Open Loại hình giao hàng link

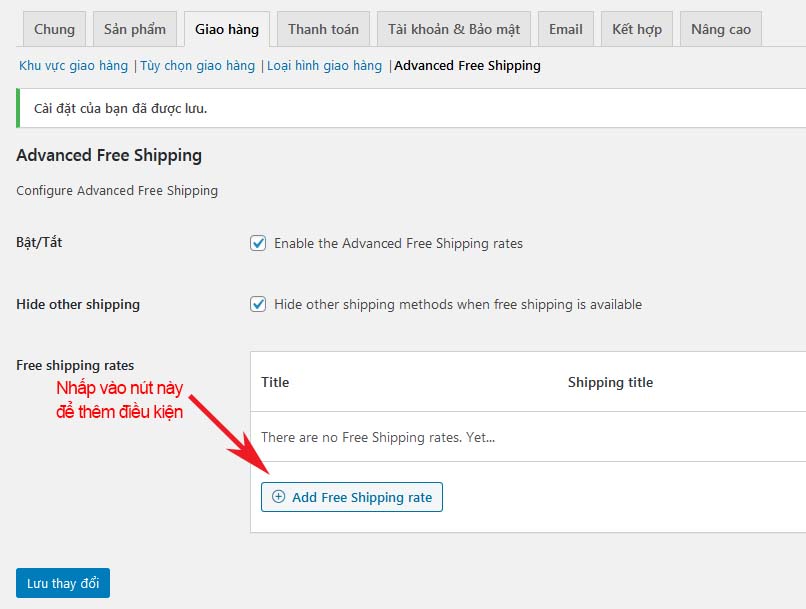(x=324, y=66)
